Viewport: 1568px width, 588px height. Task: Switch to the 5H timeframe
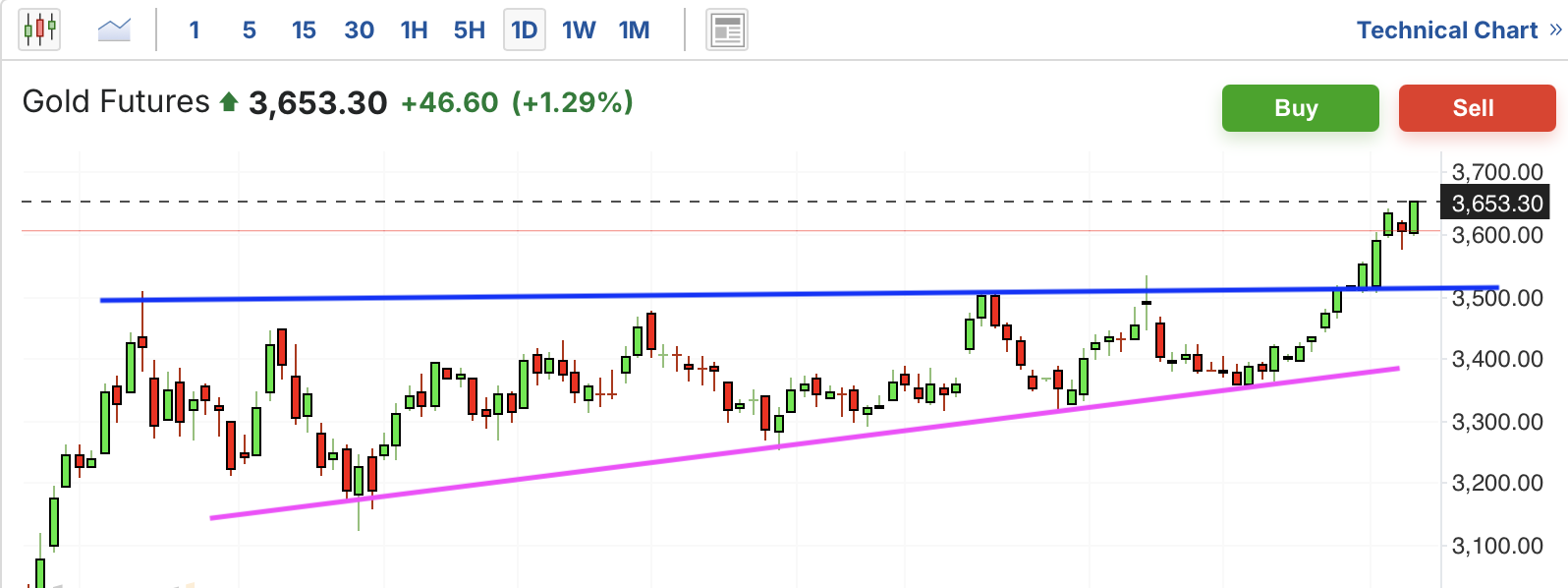[470, 30]
